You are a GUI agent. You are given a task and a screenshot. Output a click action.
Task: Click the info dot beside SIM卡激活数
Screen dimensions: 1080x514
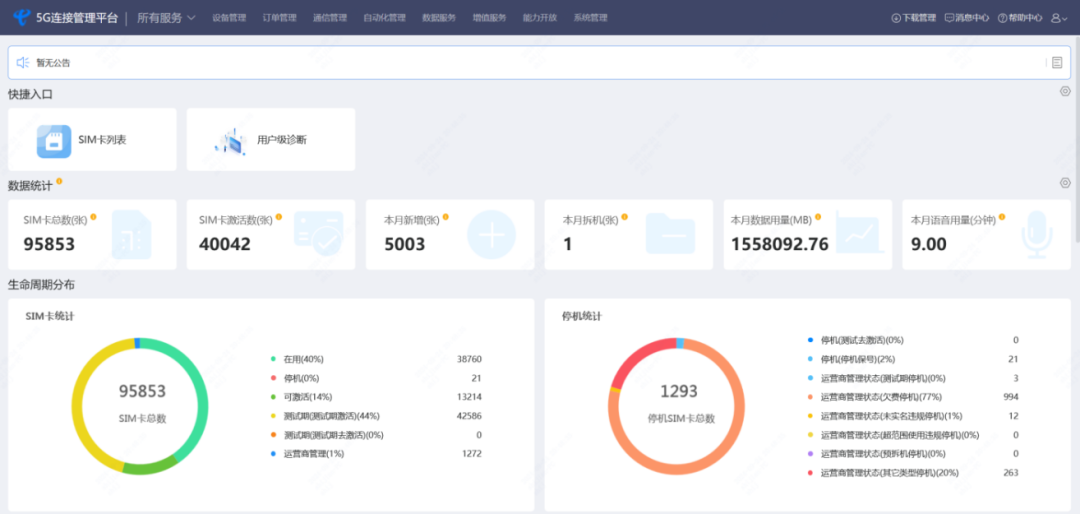point(278,217)
